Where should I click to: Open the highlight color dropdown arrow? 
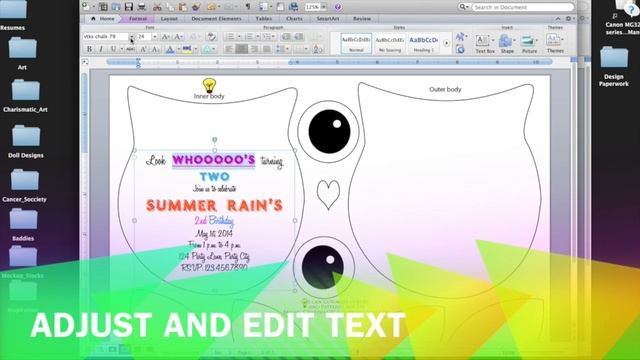(x=196, y=49)
